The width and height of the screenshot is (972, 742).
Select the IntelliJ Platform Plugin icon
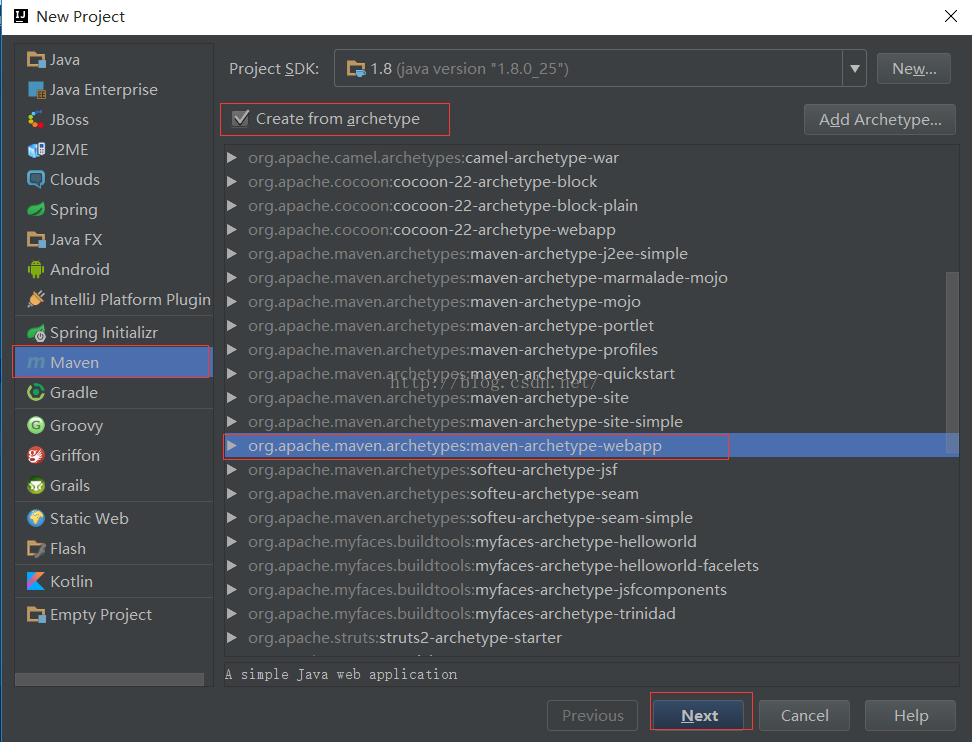36,299
